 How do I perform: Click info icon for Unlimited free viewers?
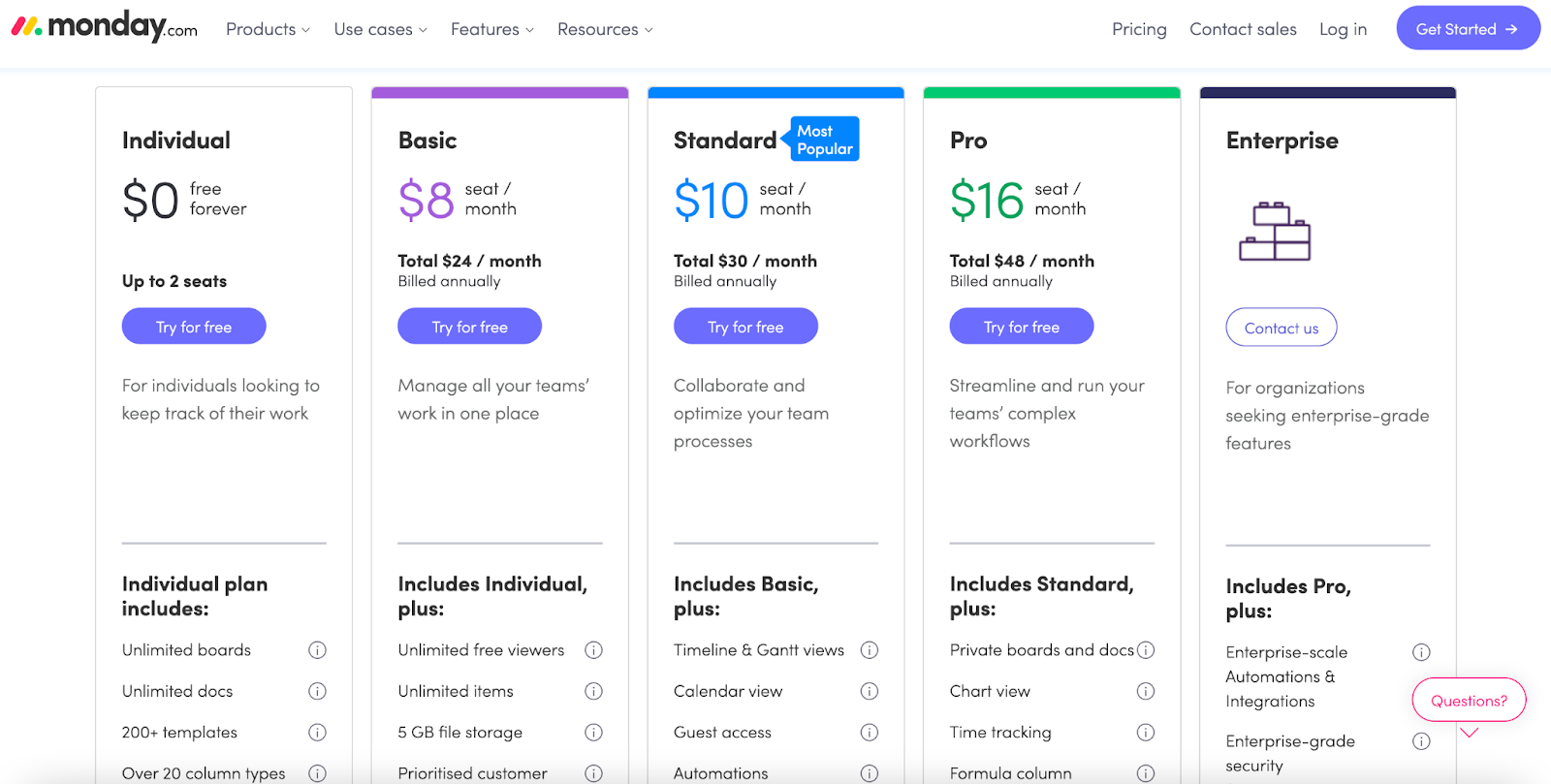[593, 650]
